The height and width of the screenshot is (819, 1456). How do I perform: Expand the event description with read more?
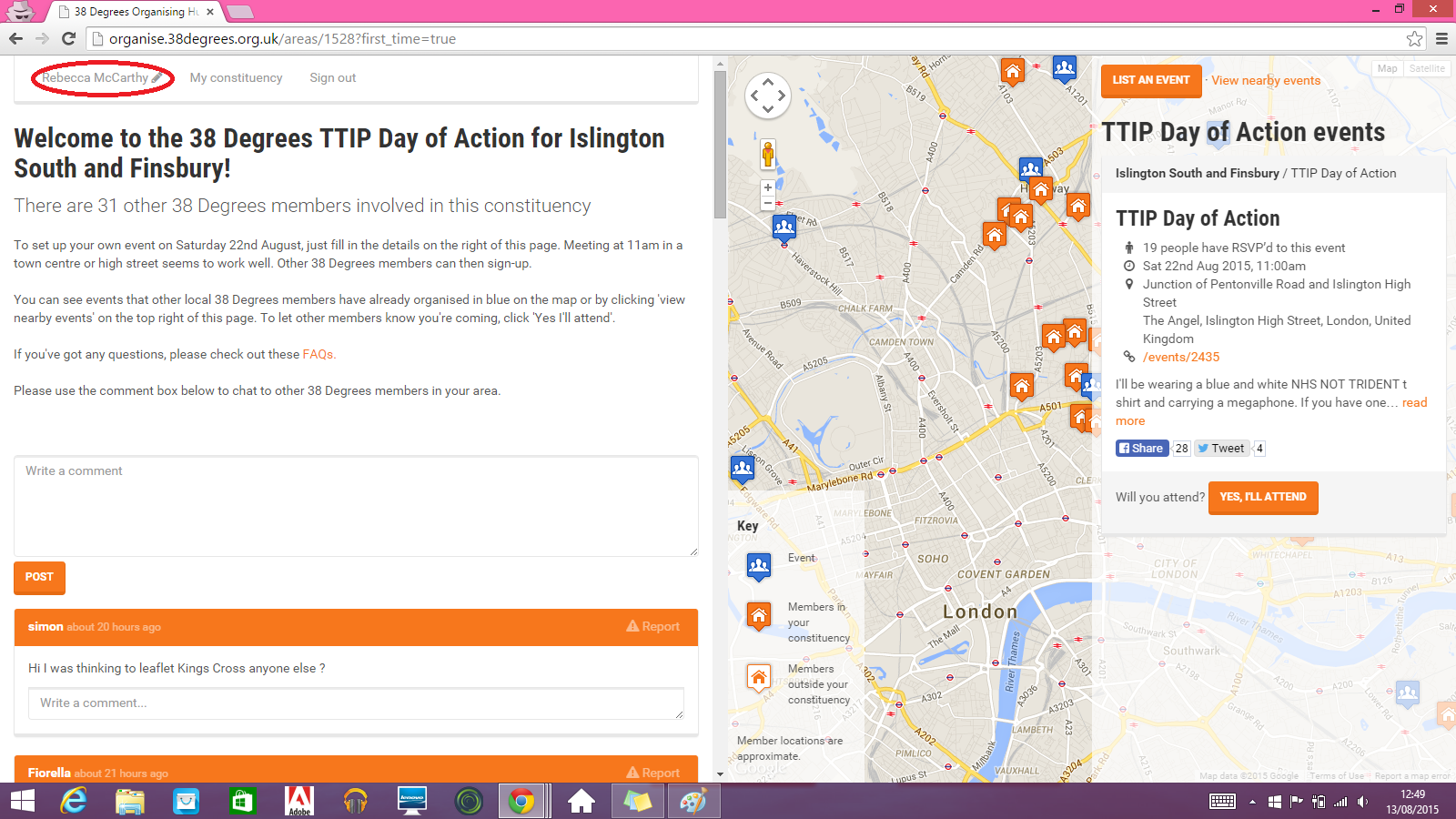(1414, 402)
